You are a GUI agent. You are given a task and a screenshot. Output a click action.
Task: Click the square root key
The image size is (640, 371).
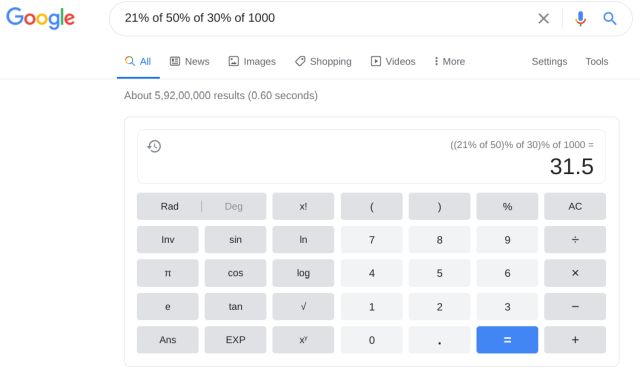[x=303, y=307]
